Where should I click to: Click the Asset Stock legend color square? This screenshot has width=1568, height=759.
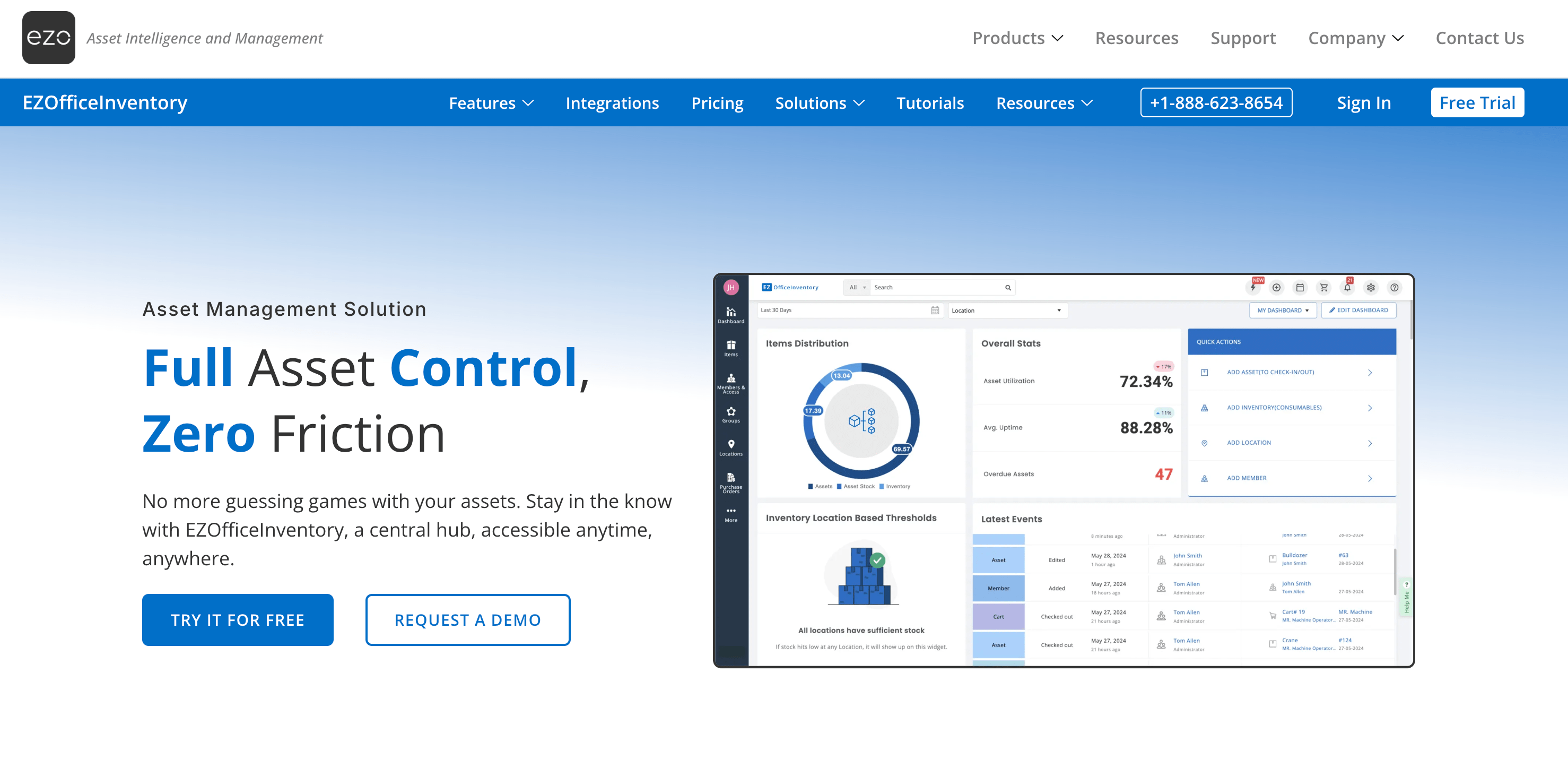pyautogui.click(x=839, y=486)
